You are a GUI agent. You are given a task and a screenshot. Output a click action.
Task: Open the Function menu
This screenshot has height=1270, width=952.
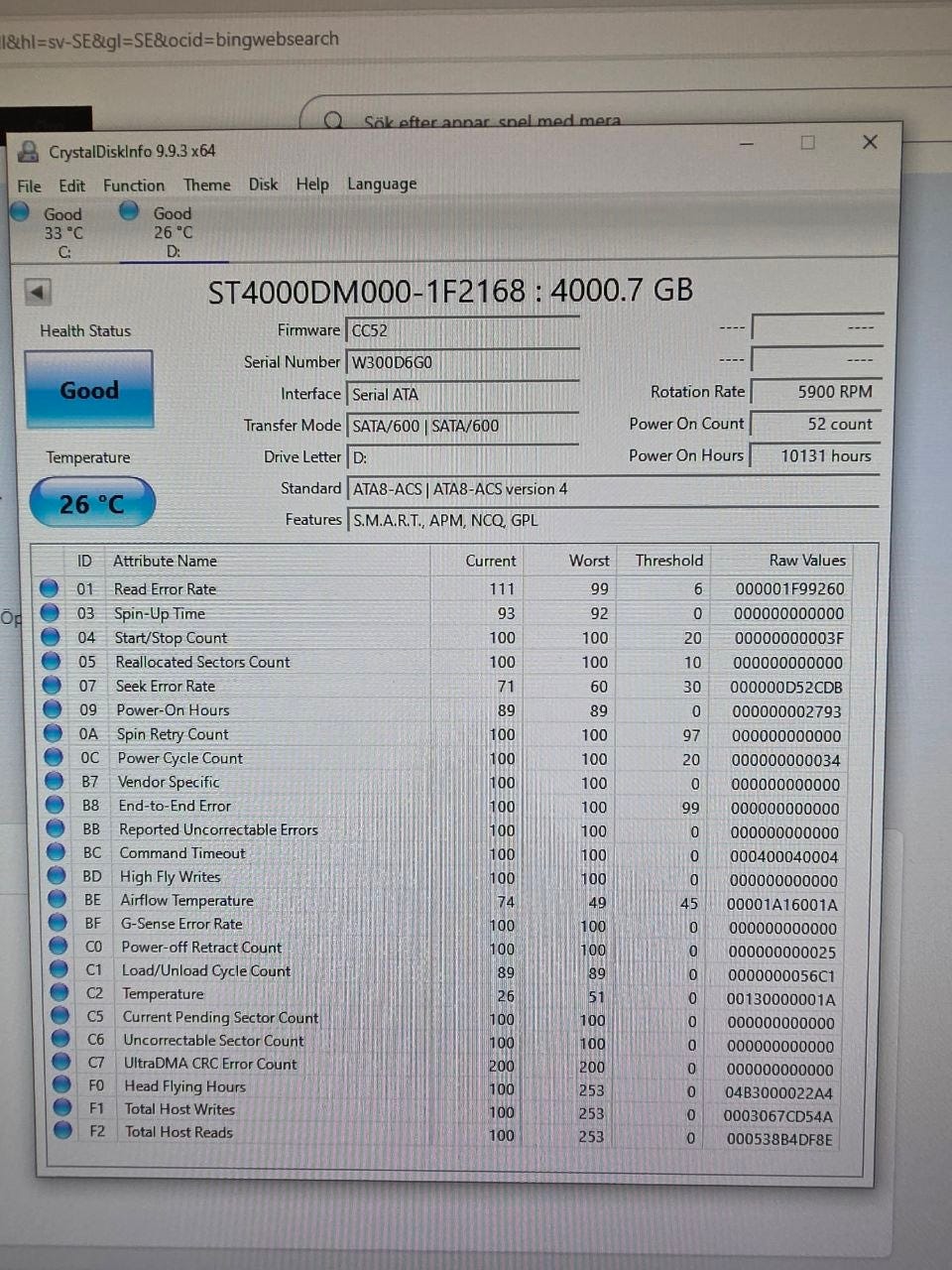[134, 186]
